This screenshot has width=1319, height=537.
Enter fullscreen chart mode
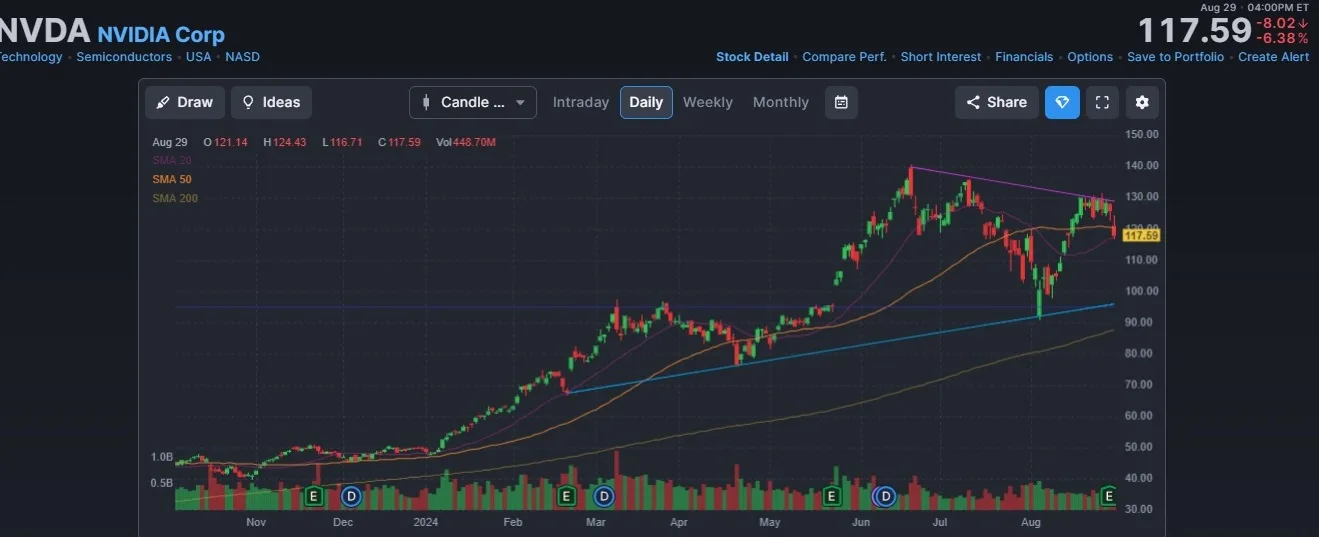(x=1102, y=102)
